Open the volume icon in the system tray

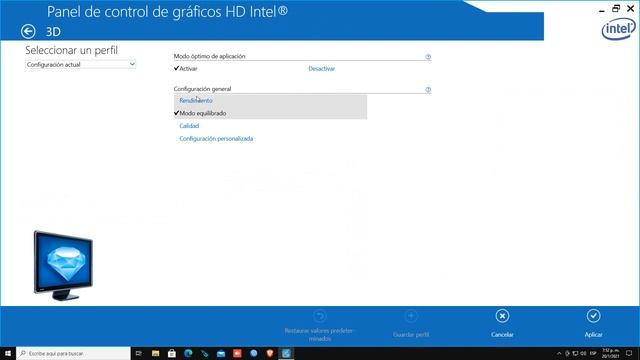coord(583,353)
